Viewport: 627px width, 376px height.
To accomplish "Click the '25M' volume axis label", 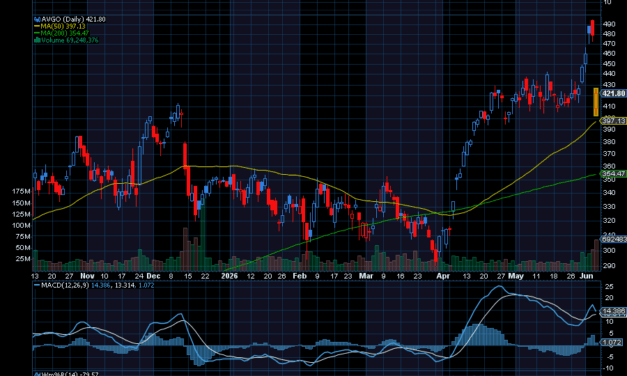I will (23, 259).
